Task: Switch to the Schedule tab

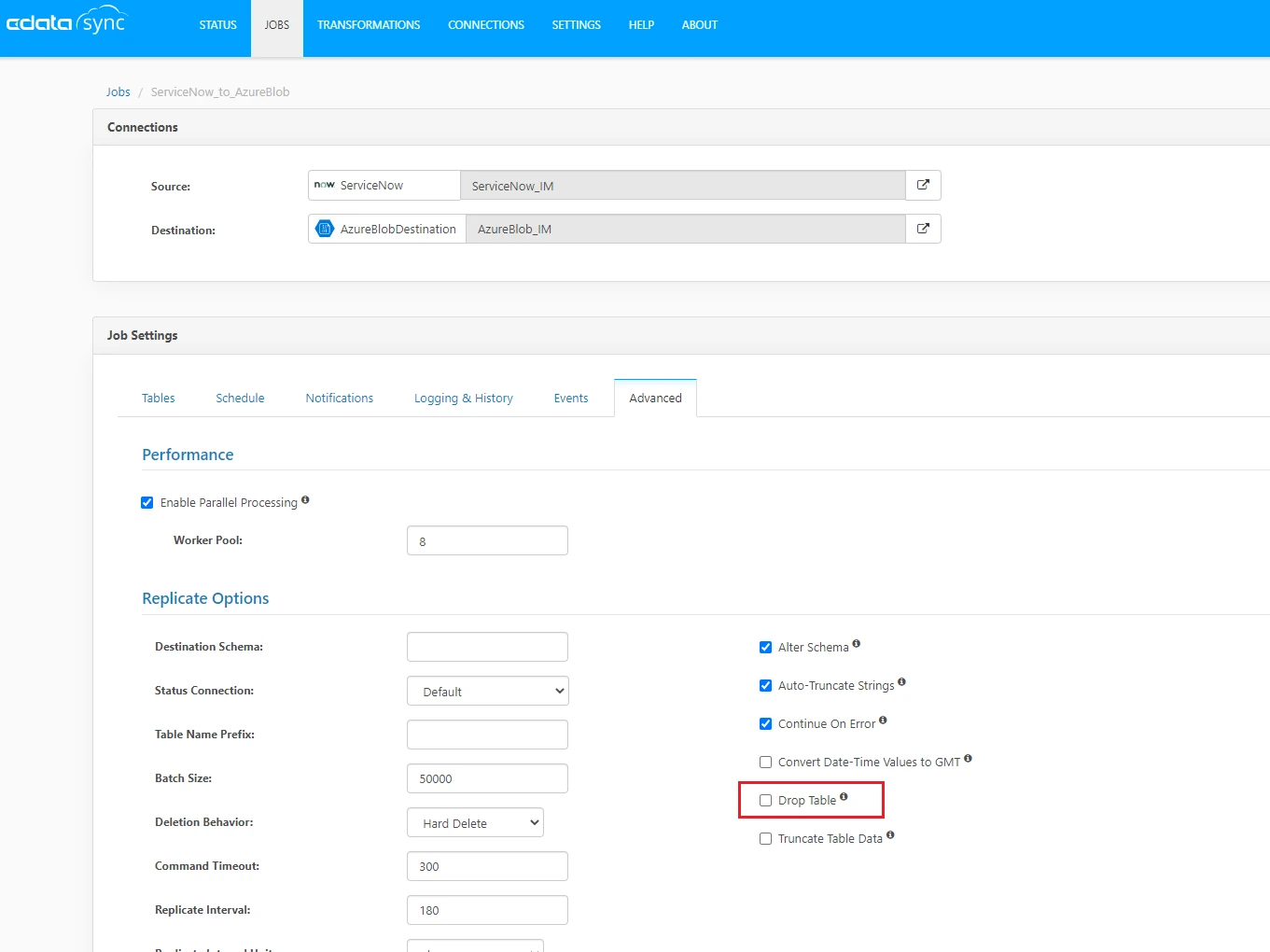Action: point(240,399)
